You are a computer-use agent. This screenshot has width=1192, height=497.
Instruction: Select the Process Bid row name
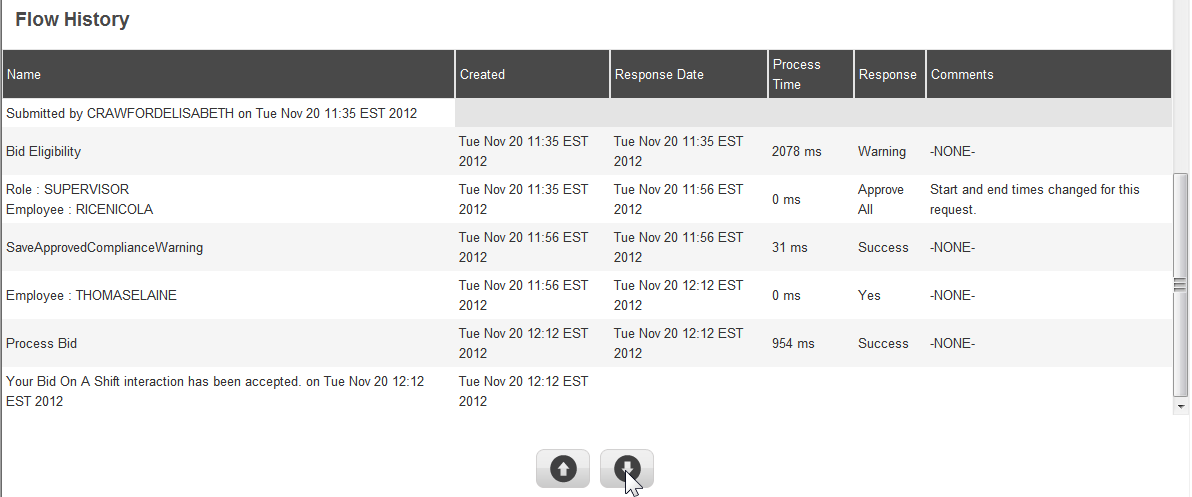42,344
